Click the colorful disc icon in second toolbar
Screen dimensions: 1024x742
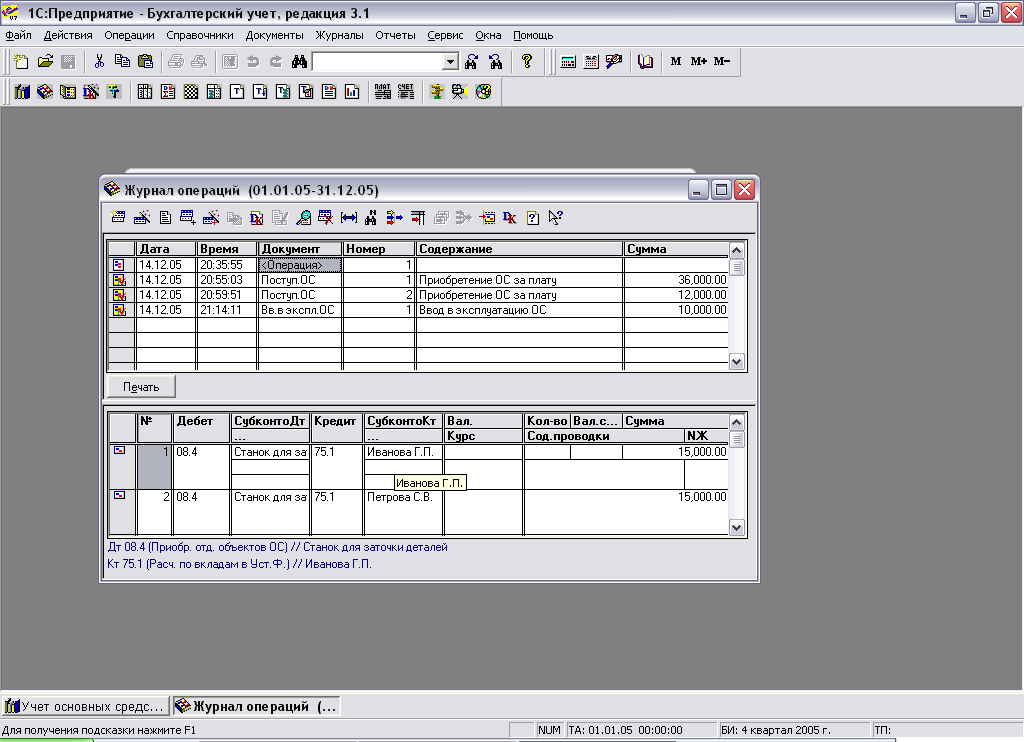[483, 91]
